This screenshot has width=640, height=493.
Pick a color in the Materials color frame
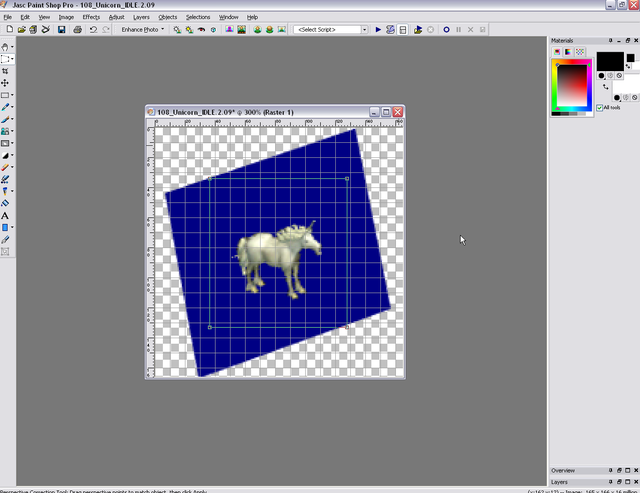[x=572, y=86]
